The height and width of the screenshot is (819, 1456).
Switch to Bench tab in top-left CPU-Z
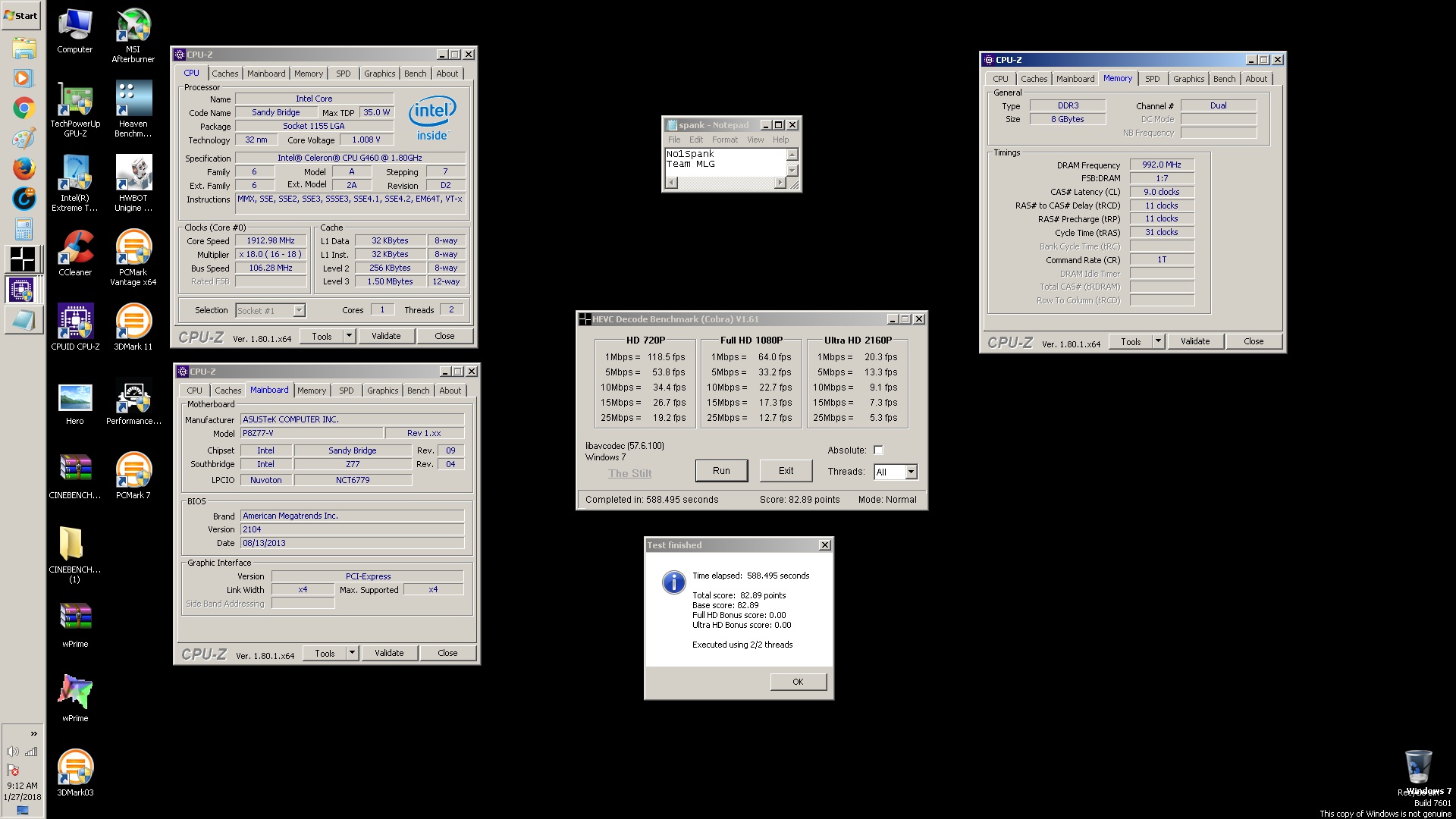pos(415,74)
